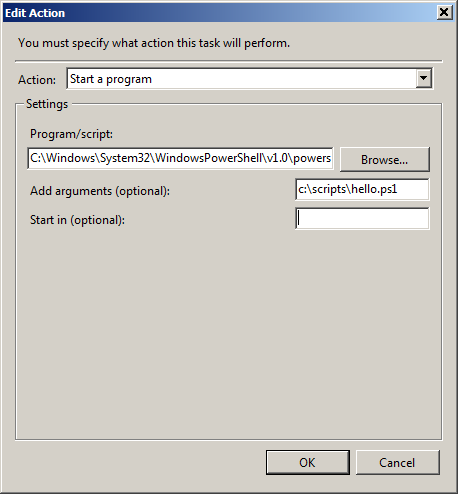
Task: Focus the Add arguments field containing hello.ps1
Action: pos(362,189)
